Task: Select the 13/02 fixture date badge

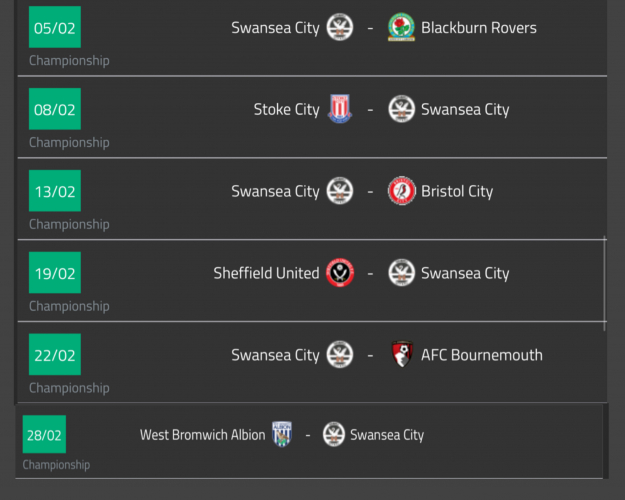Action: [x=54, y=191]
